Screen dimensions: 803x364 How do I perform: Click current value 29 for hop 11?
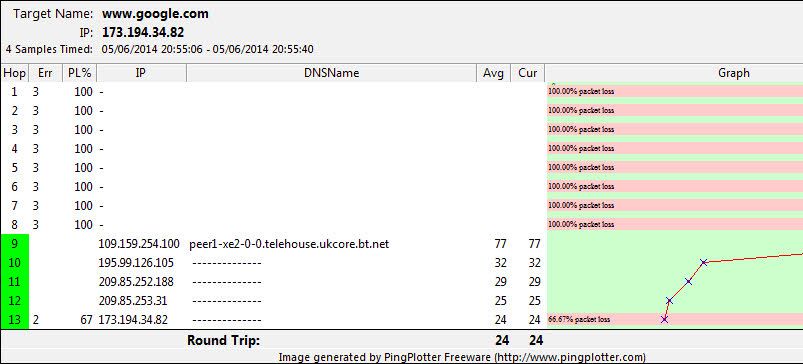point(534,282)
